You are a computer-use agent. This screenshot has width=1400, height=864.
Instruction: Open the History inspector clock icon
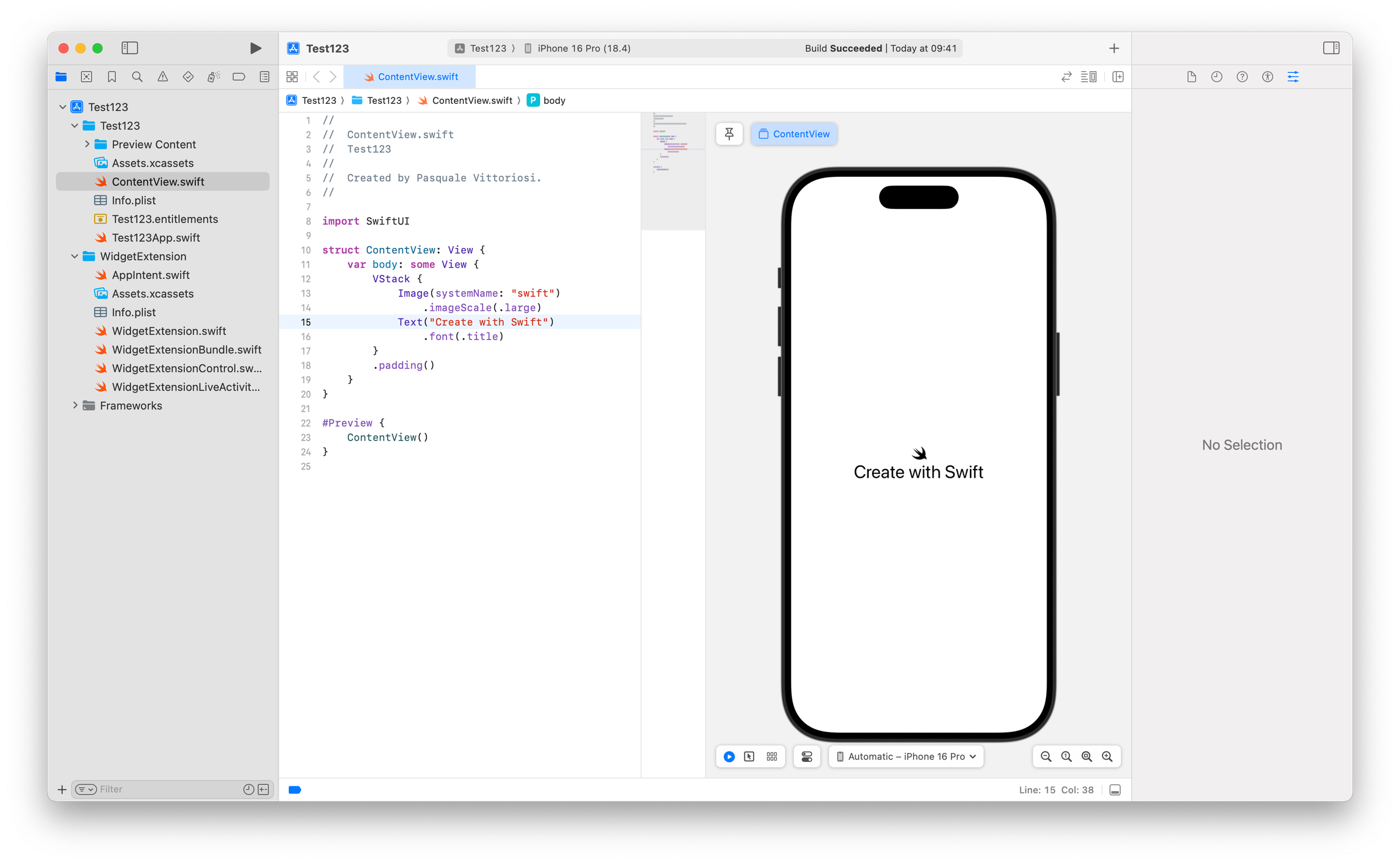pyautogui.click(x=1216, y=76)
